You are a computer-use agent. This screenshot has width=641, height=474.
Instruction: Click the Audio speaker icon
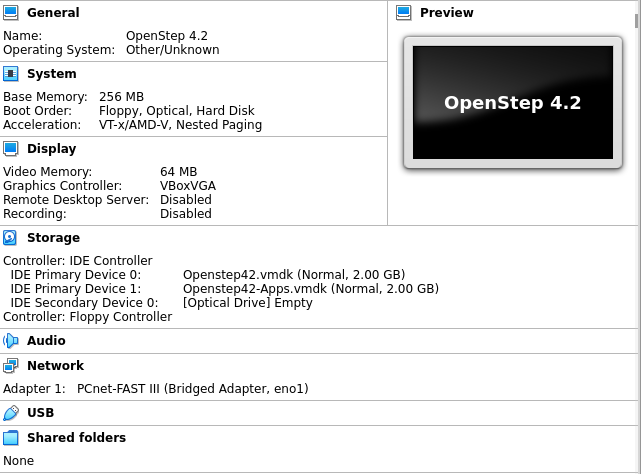(x=11, y=341)
